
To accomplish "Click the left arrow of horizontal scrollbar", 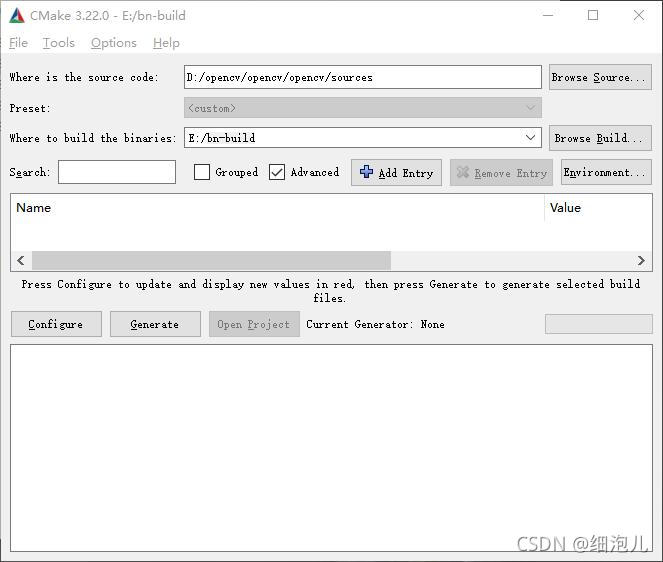I will (x=21, y=260).
